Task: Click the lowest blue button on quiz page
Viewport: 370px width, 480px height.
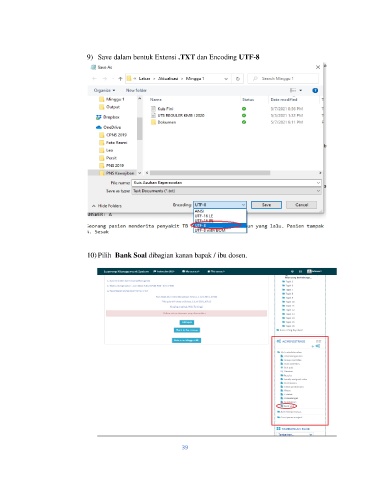Action: click(186, 340)
